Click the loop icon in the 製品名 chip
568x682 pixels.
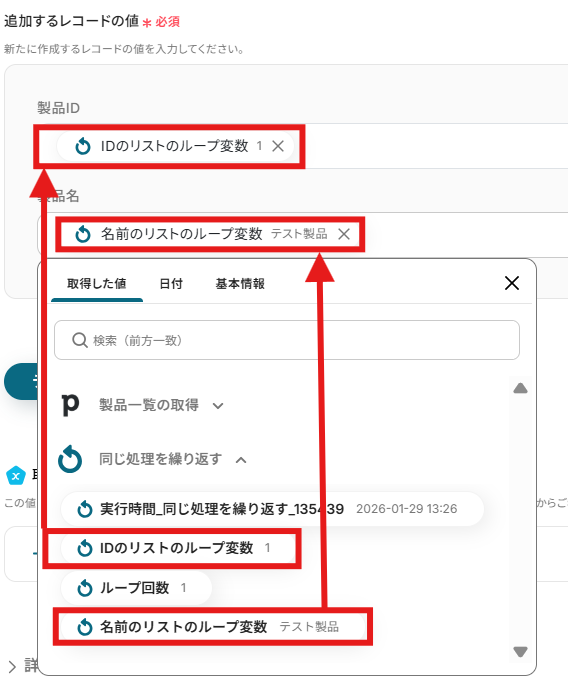83,234
